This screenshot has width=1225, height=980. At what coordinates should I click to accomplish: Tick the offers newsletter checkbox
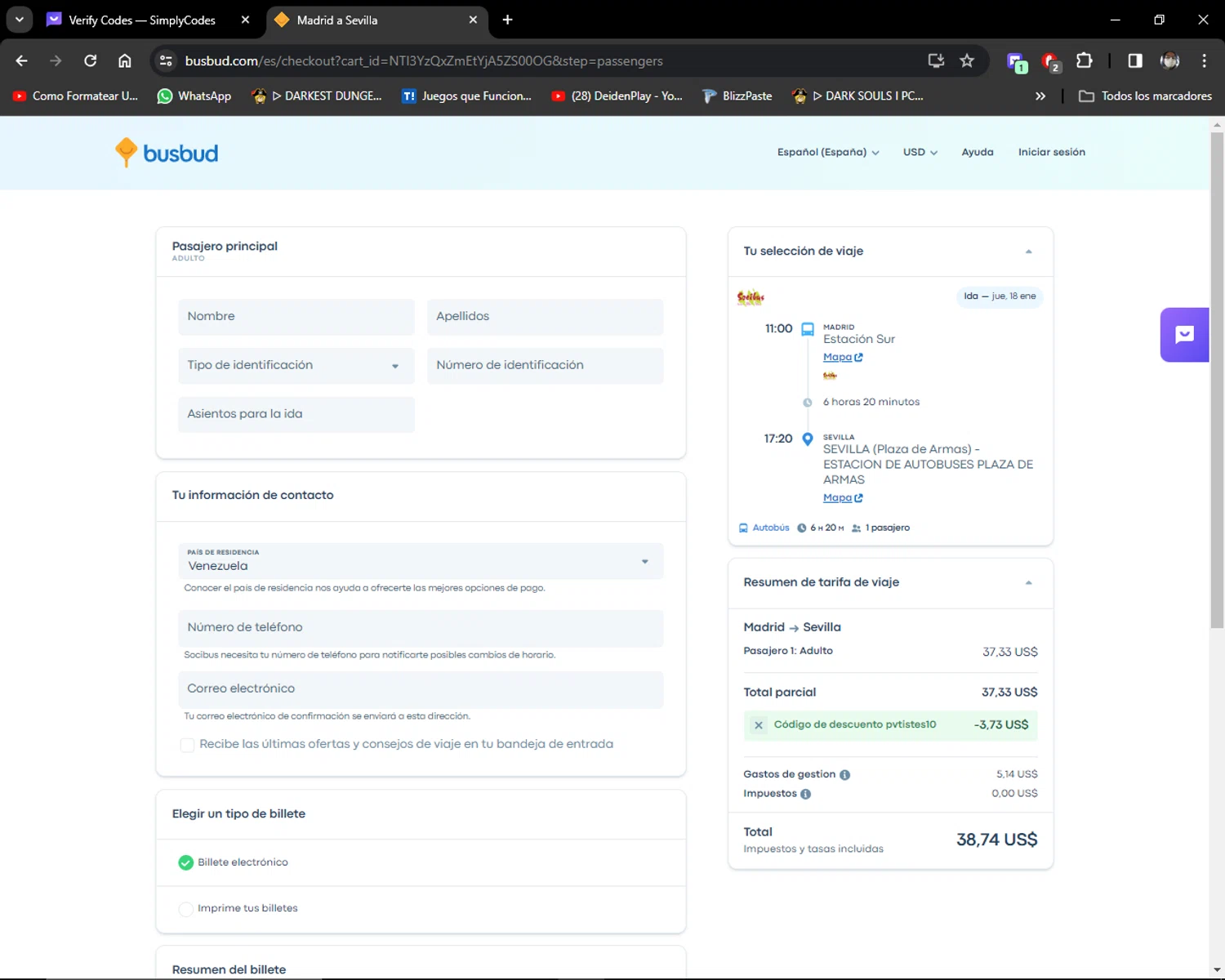point(187,745)
